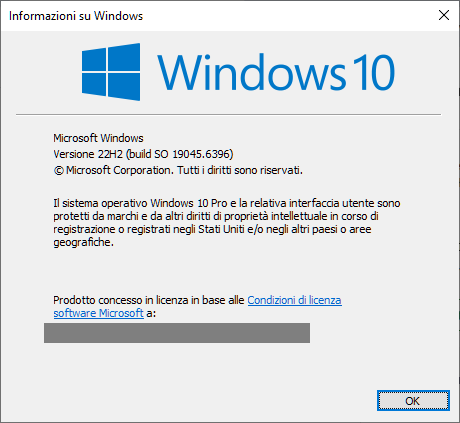Click the 'Prodotto concesso in licenza in base alle' text

coord(149,300)
